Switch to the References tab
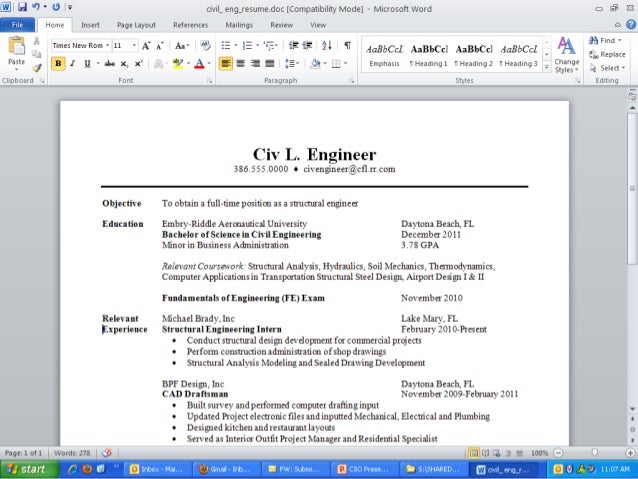Viewport: 638px width, 479px height. (190, 25)
